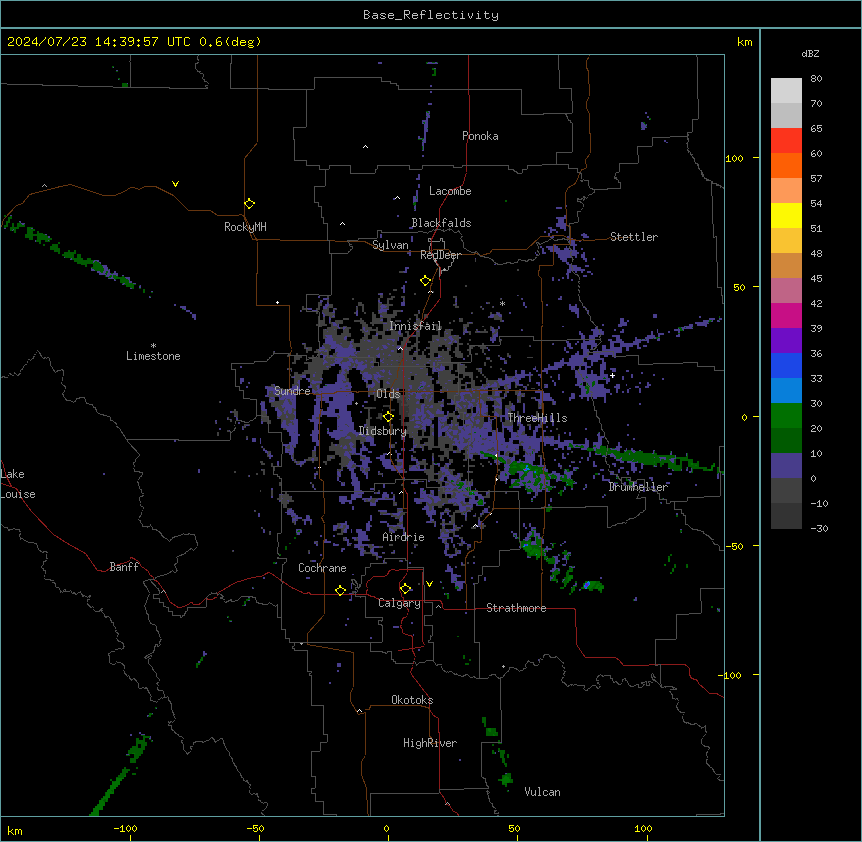The width and height of the screenshot is (862, 842).
Task: Click the yellow marker below Cochrane
Action: point(340,590)
